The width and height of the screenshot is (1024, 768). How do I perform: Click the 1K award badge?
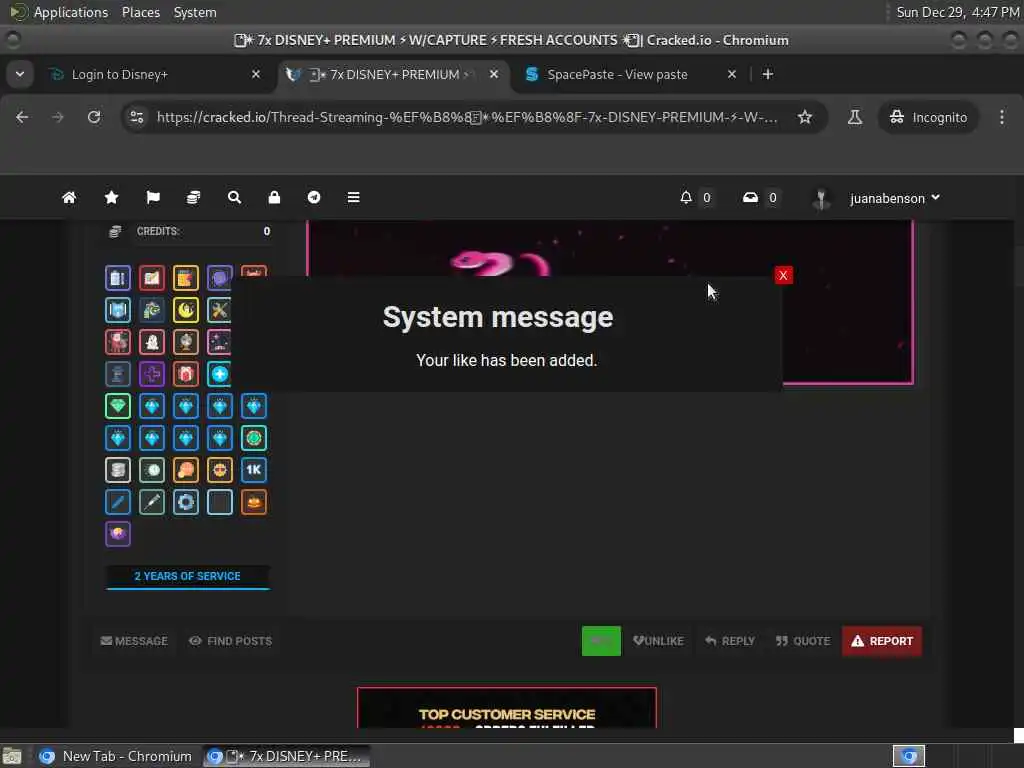[x=253, y=470]
